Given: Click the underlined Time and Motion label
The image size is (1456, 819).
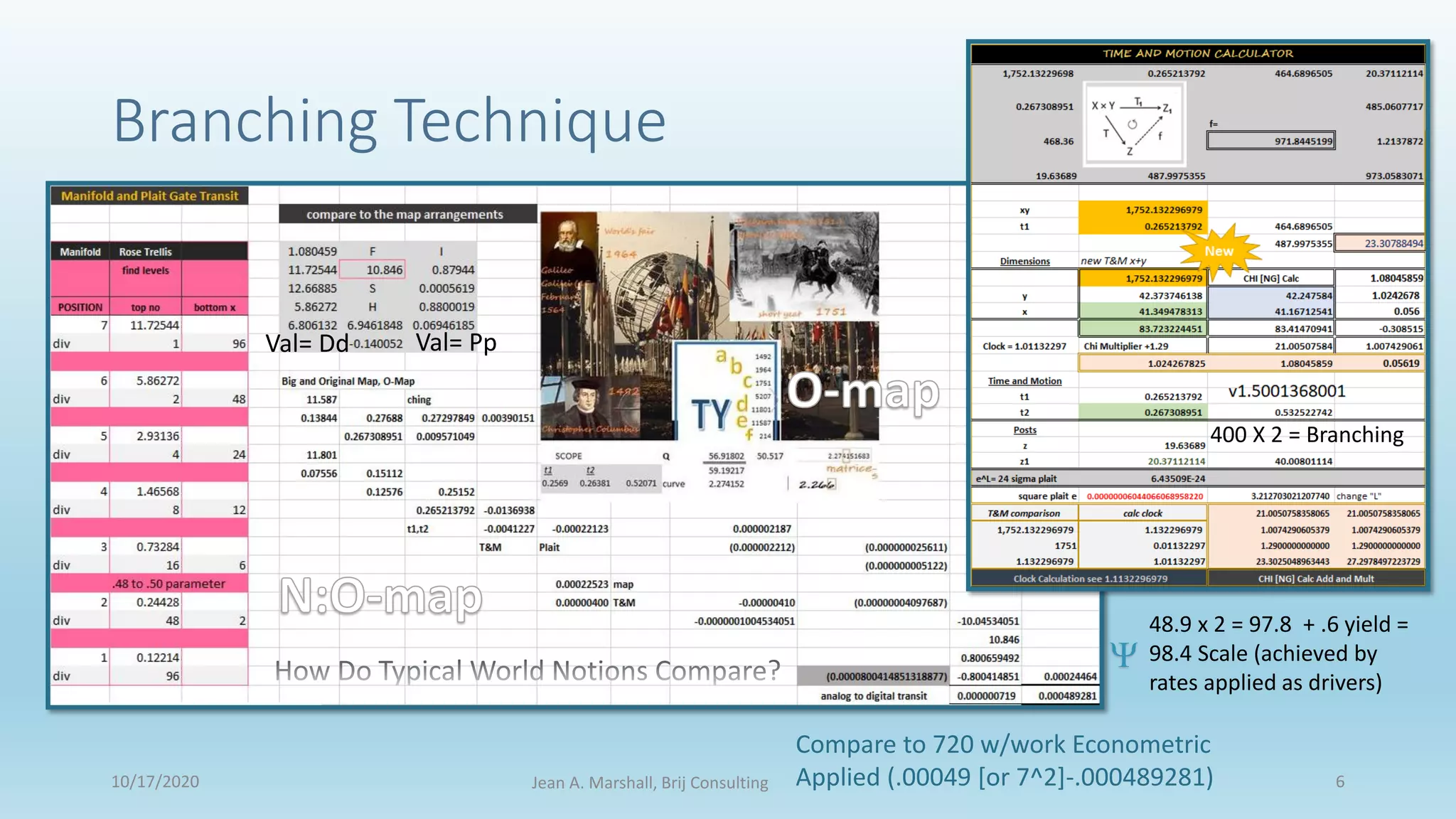Looking at the screenshot, I should pyautogui.click(x=1024, y=381).
